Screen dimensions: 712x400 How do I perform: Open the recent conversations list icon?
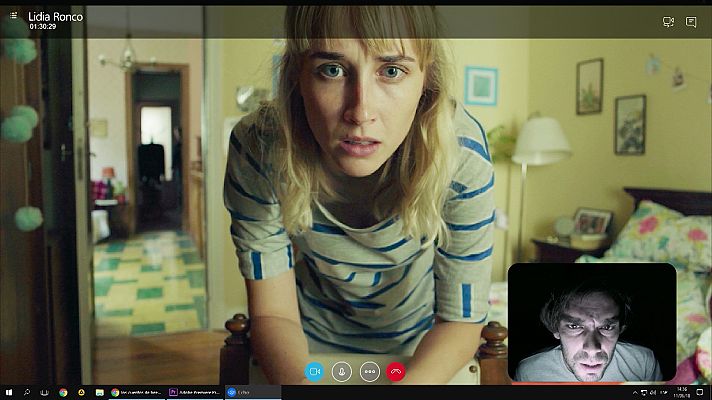[13, 16]
